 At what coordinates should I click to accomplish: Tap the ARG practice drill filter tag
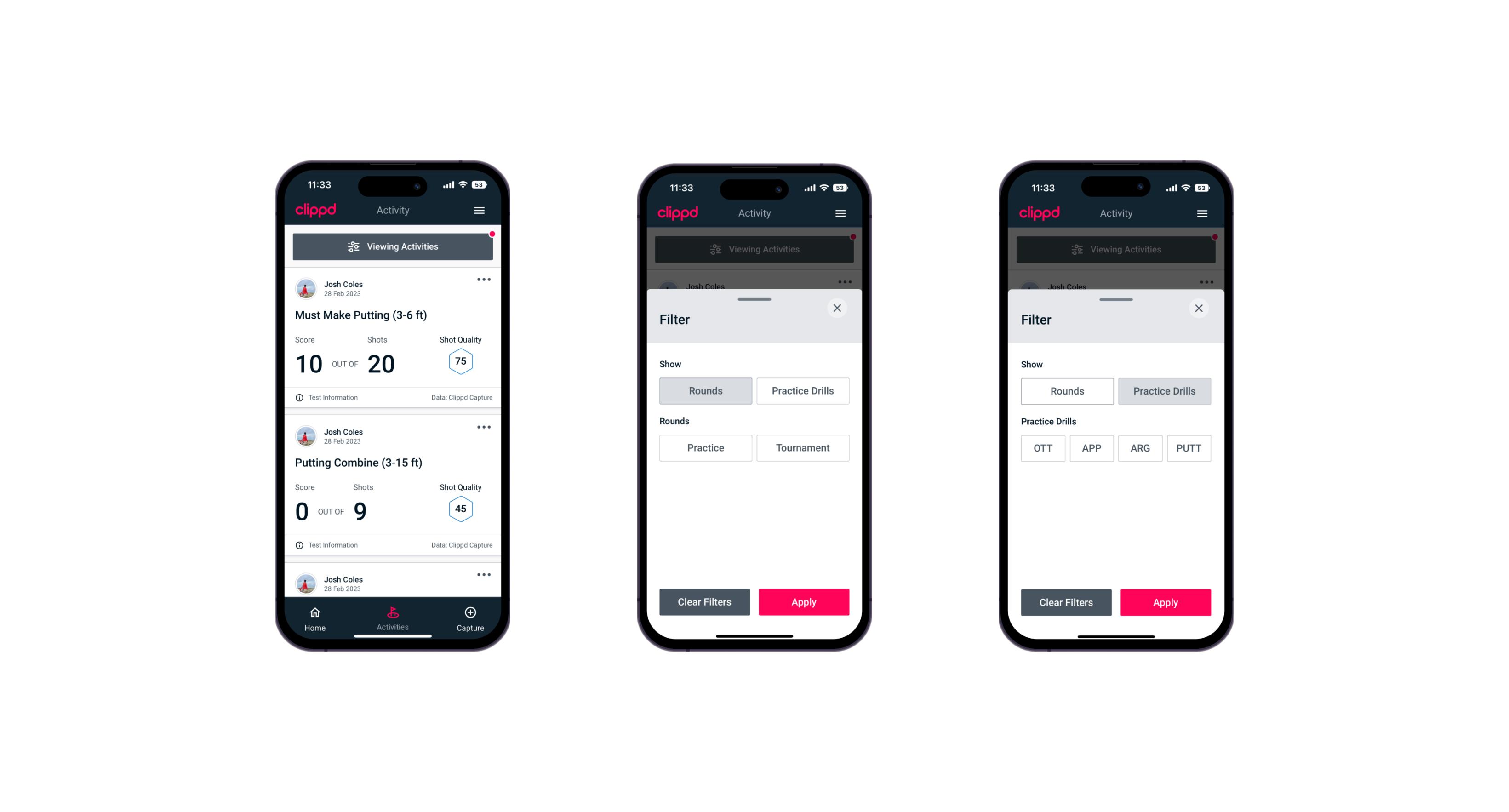coord(1140,448)
